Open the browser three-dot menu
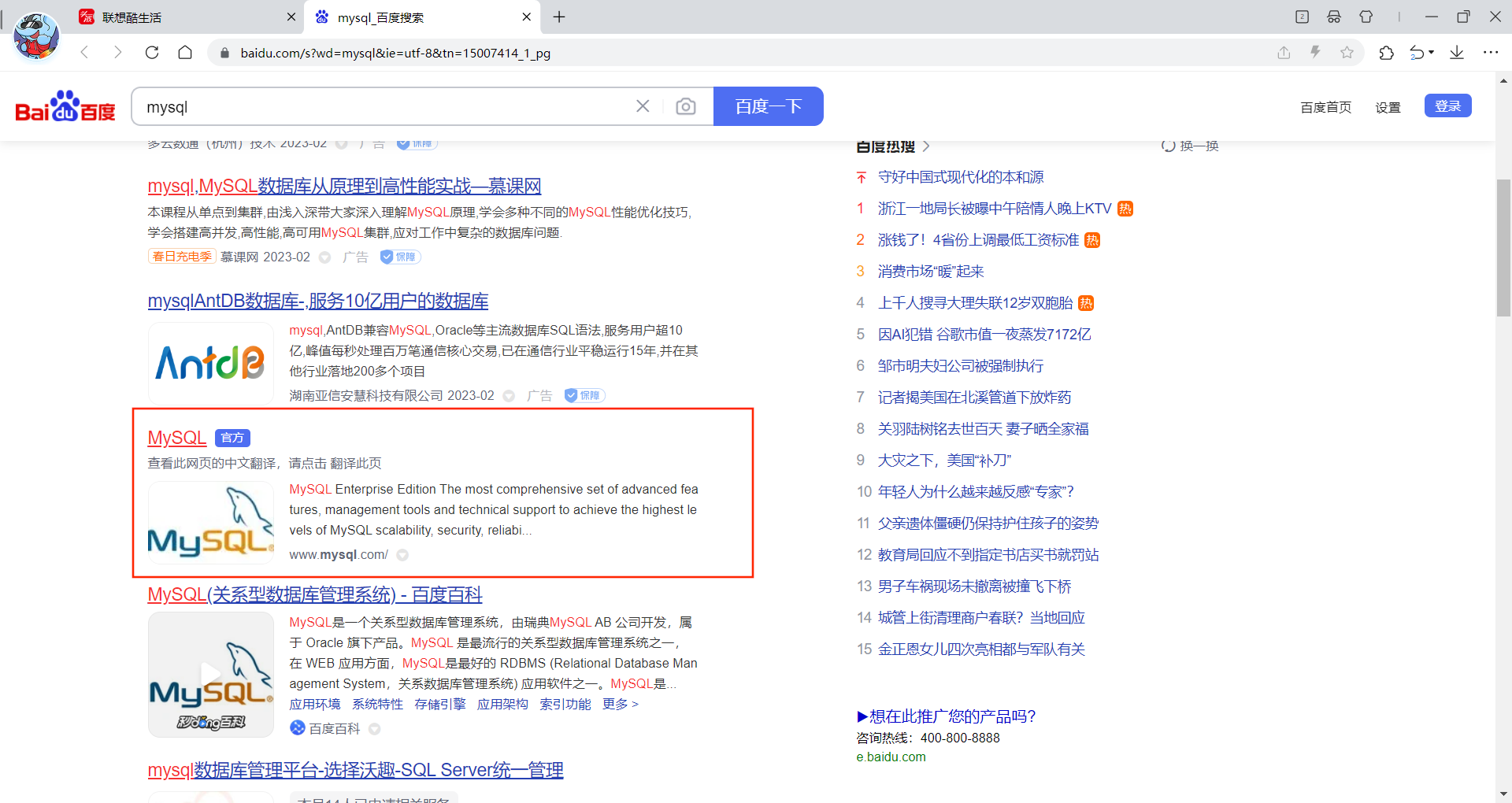Screen dimensions: 1512x803 [x=1491, y=53]
